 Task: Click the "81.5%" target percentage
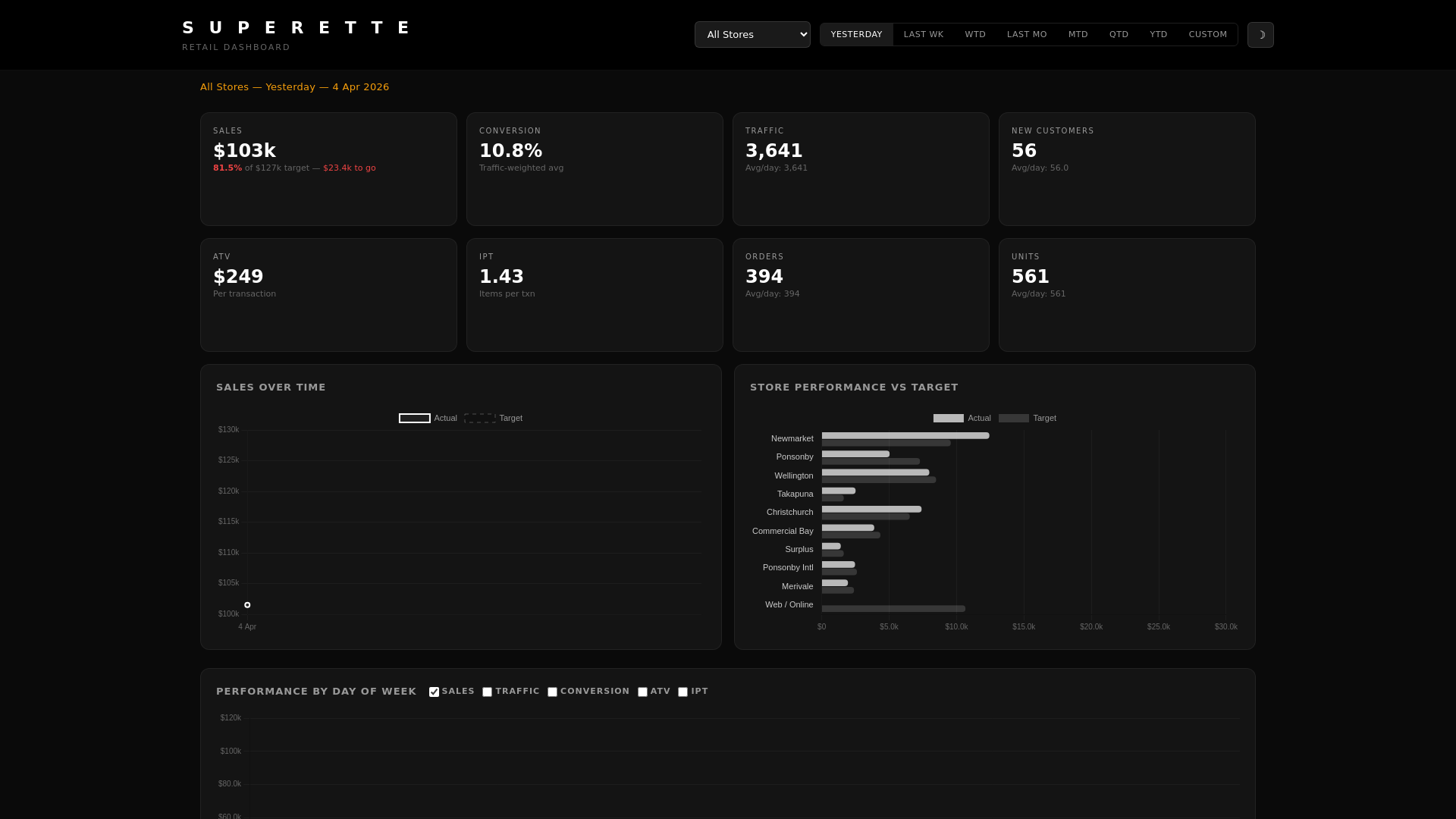pyautogui.click(x=227, y=168)
